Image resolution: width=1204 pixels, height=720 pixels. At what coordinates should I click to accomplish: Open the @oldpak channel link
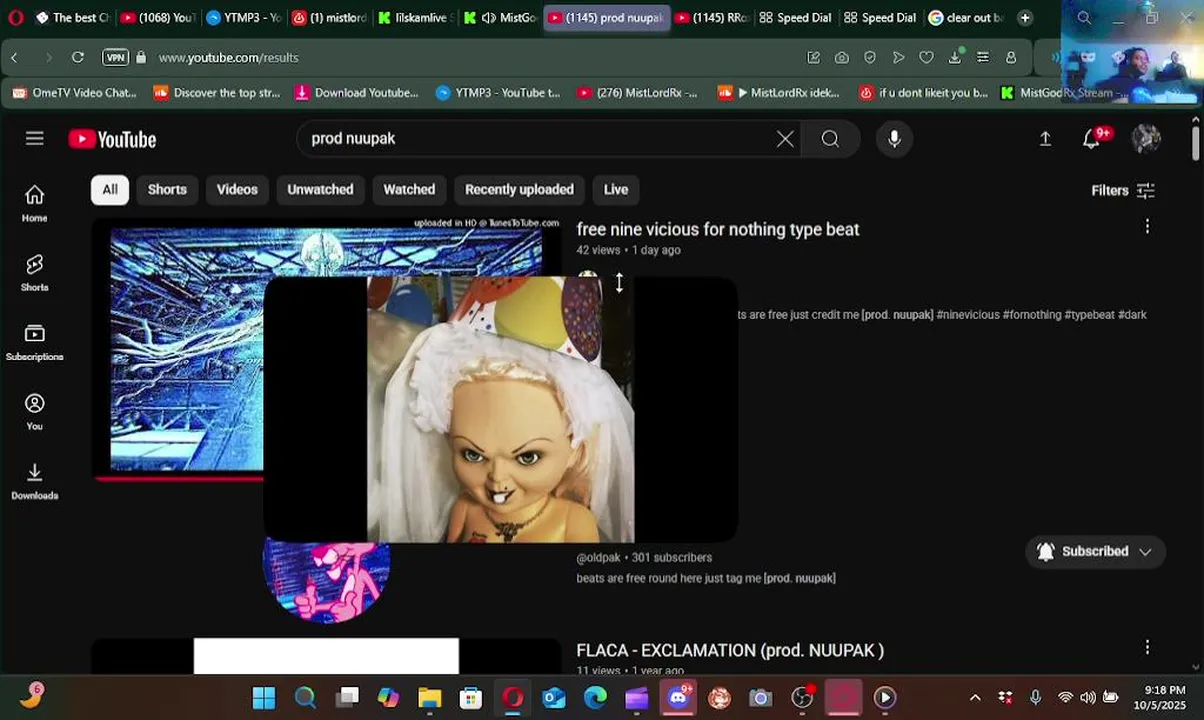(598, 557)
